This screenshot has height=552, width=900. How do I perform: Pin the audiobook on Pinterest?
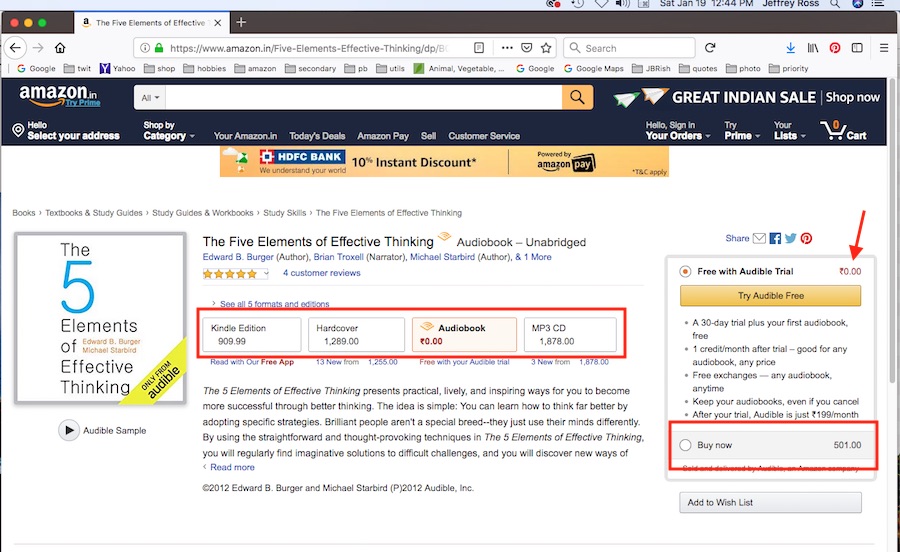[x=806, y=238]
